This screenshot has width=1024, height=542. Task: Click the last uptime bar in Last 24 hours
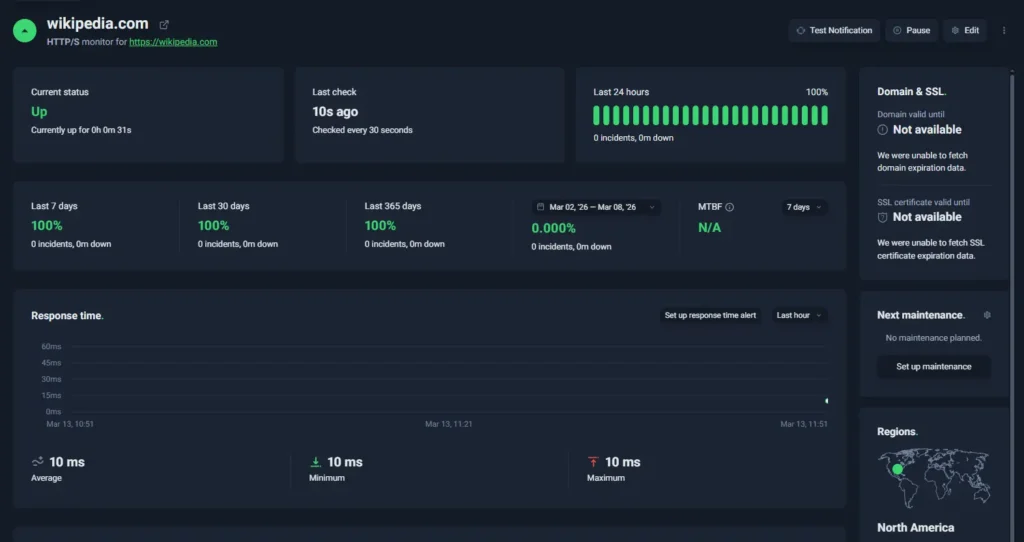pos(825,116)
